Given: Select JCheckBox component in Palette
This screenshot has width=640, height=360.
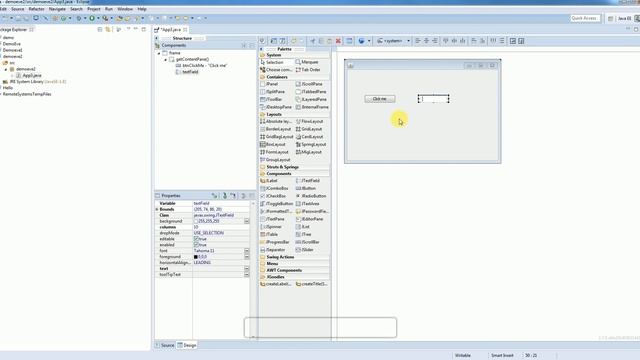Looking at the screenshot, I should coord(273,196).
